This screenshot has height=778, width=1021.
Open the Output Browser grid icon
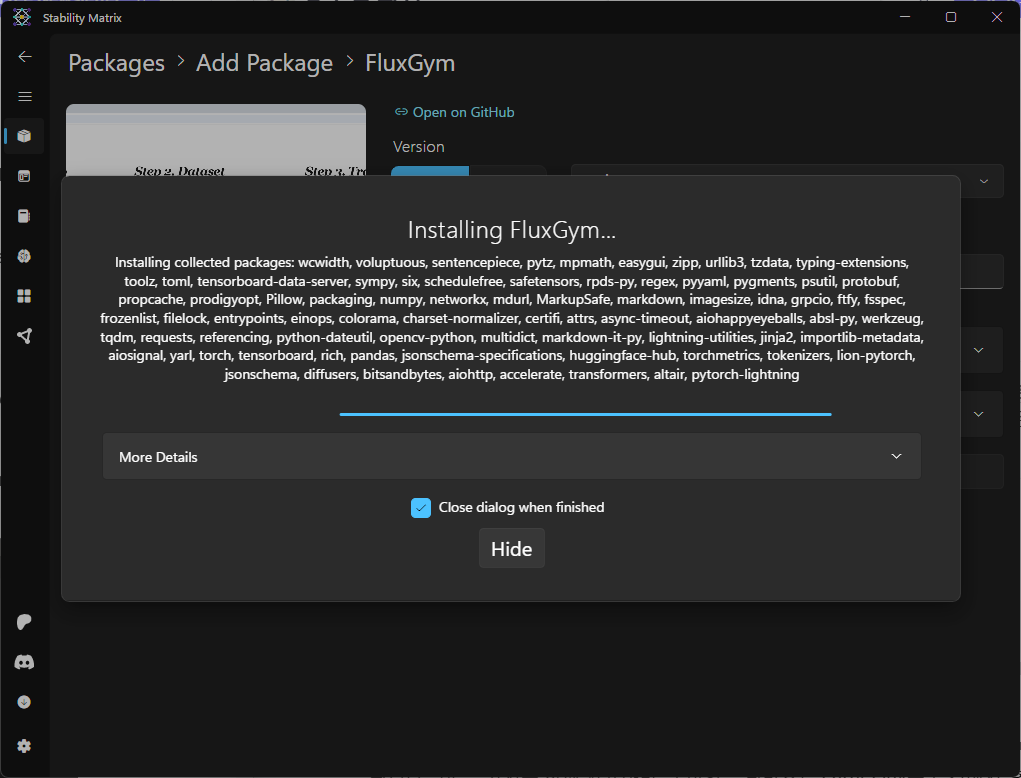pyautogui.click(x=24, y=296)
